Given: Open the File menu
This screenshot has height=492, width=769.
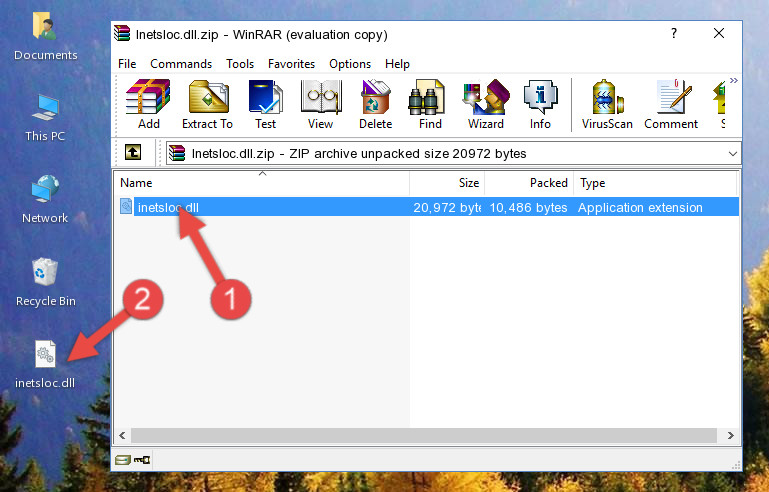Looking at the screenshot, I should 127,64.
